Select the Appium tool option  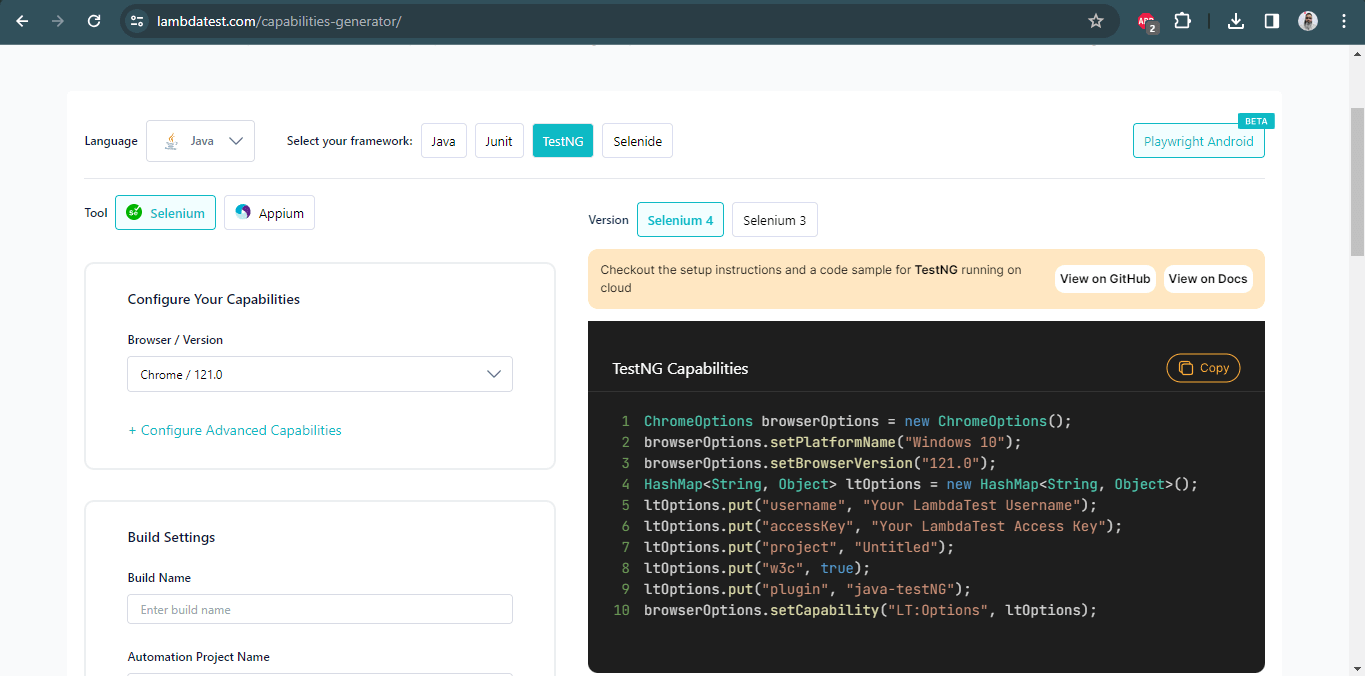pos(269,213)
